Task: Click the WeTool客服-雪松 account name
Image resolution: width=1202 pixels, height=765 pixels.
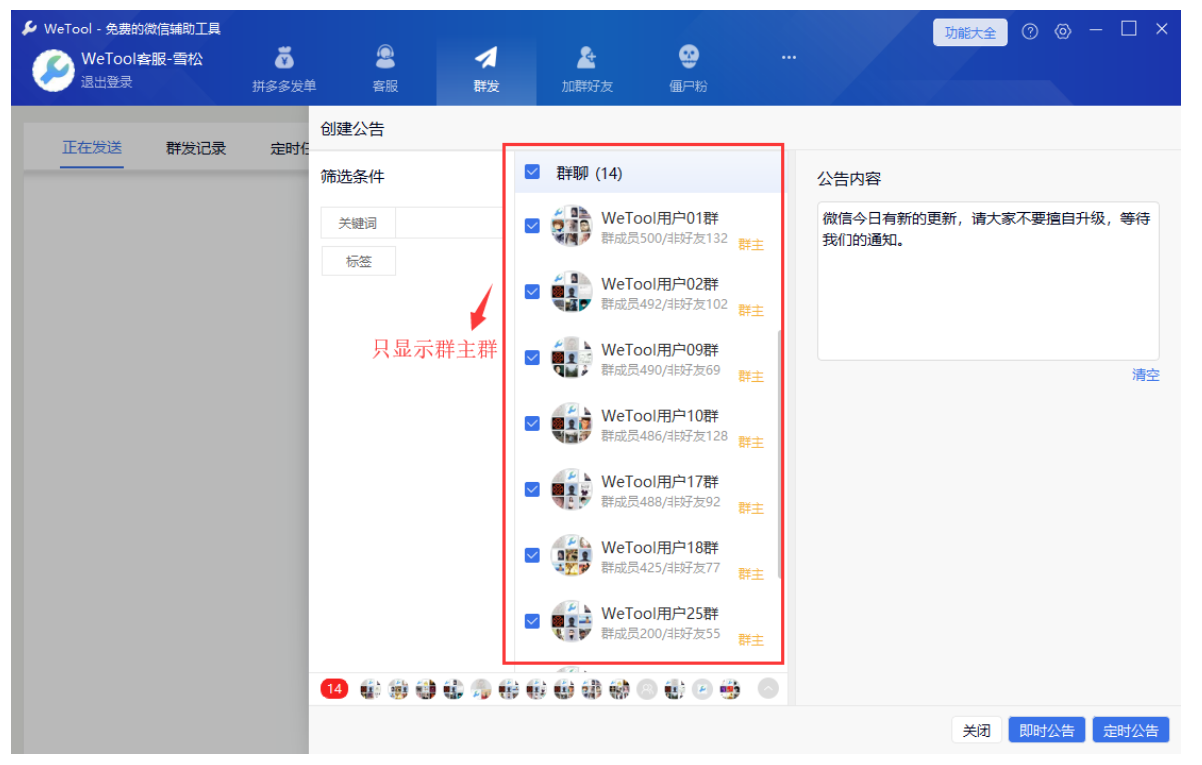Action: (142, 59)
